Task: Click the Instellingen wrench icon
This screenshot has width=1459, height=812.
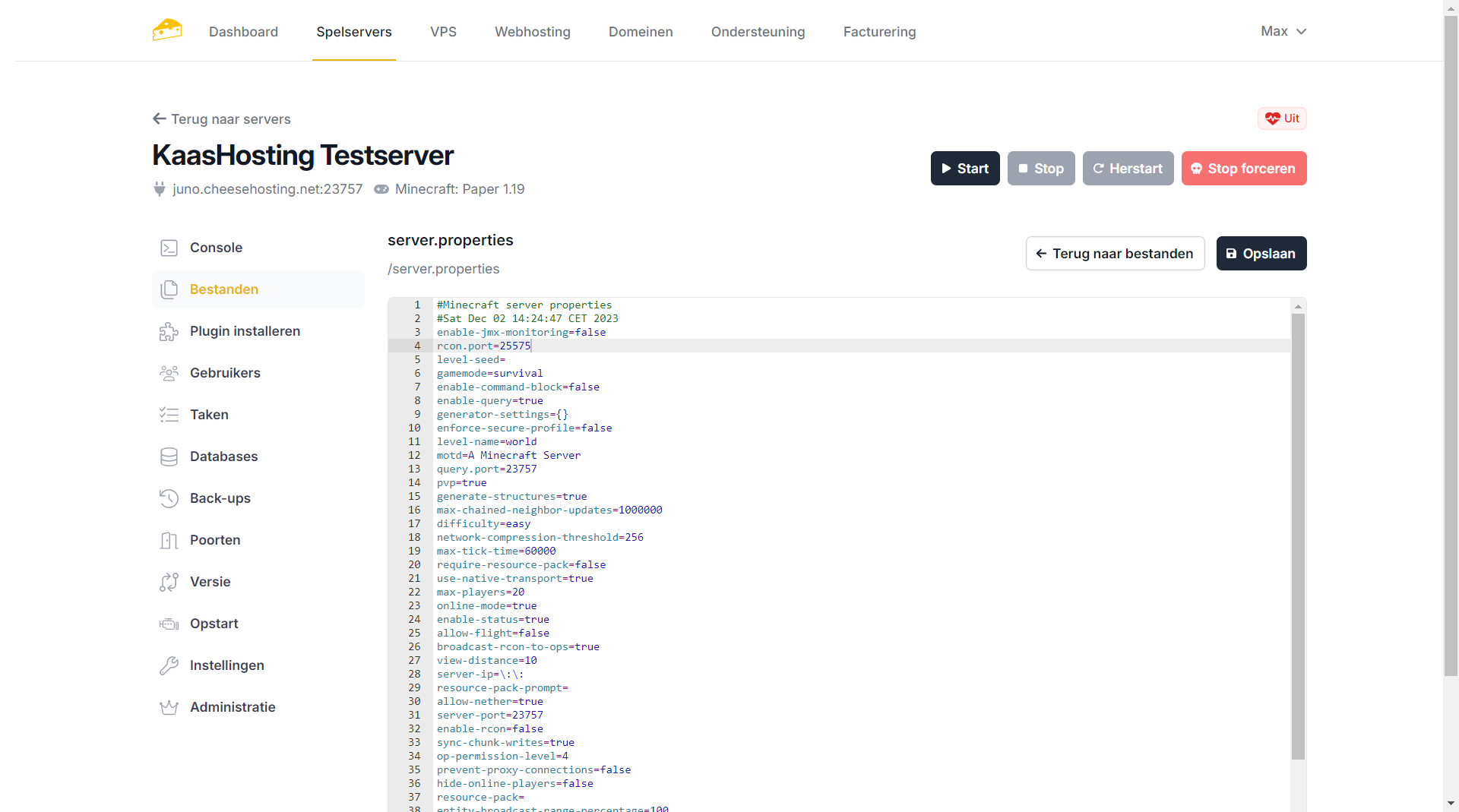Action: tap(169, 665)
